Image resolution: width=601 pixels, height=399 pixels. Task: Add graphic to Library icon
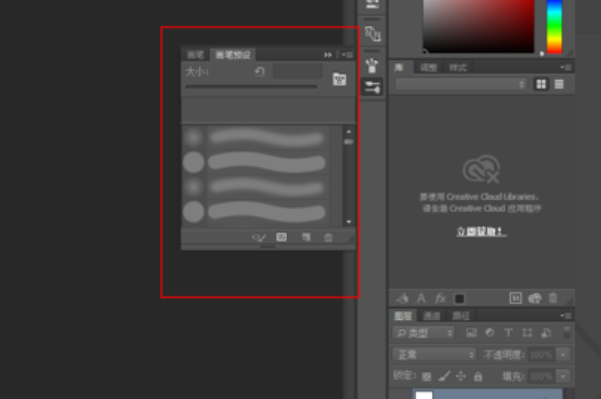402,298
